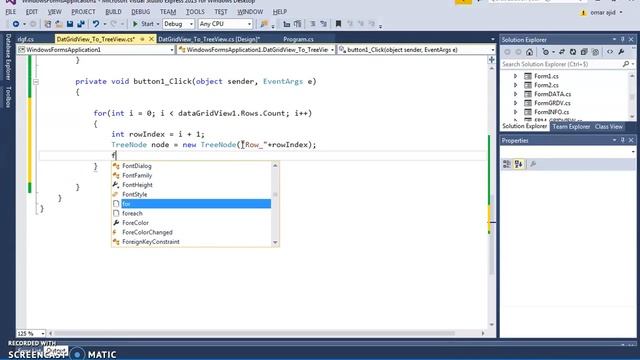
Task: Click the Find in Files toolbar icon
Action: [x=264, y=24]
